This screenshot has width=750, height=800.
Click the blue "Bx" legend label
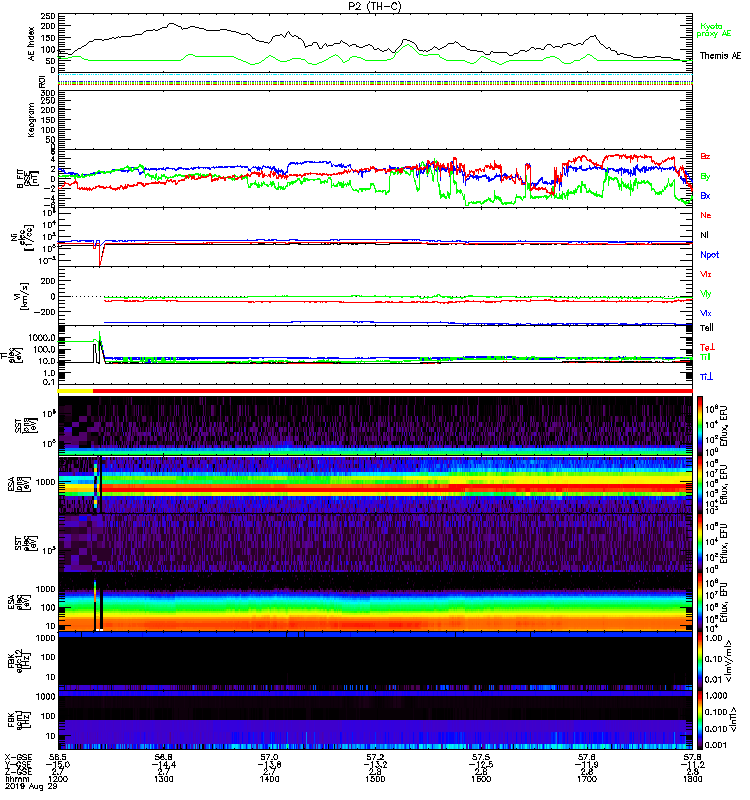(x=705, y=195)
